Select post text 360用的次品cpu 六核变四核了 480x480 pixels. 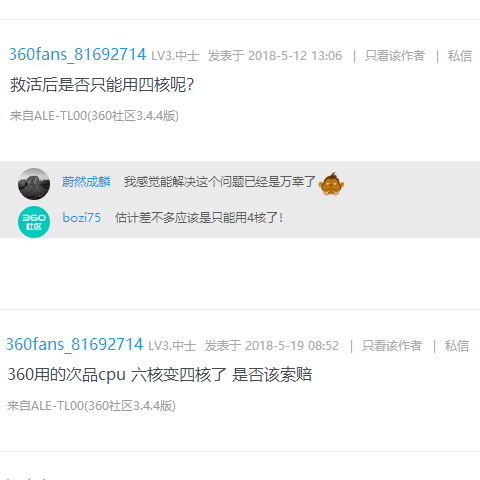[117, 375]
